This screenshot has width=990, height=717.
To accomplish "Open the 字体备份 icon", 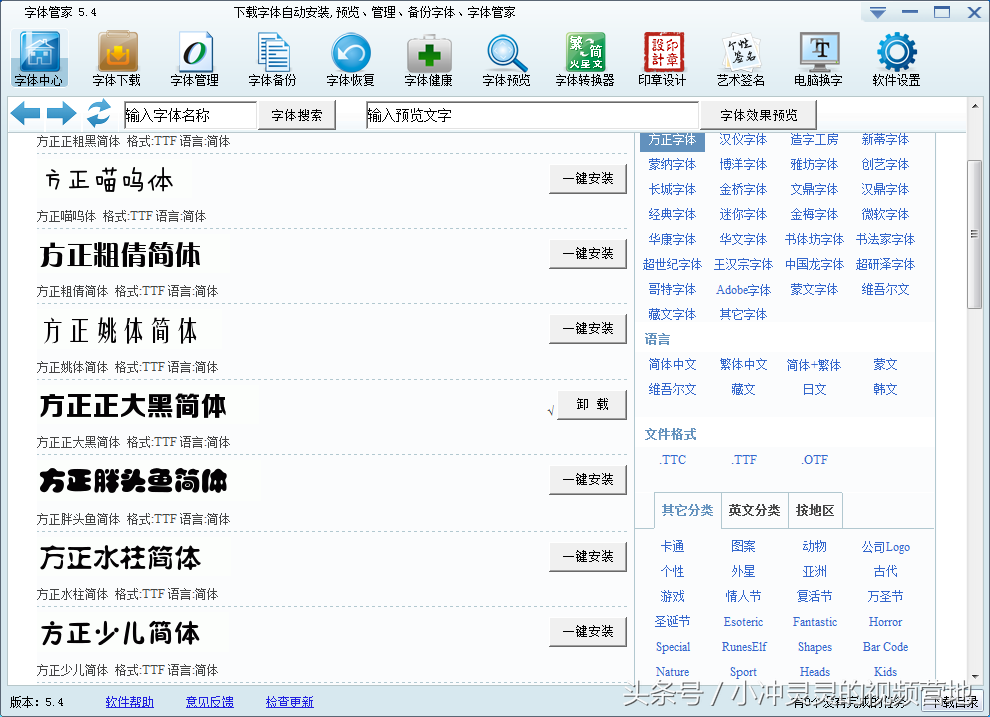I will click(272, 58).
